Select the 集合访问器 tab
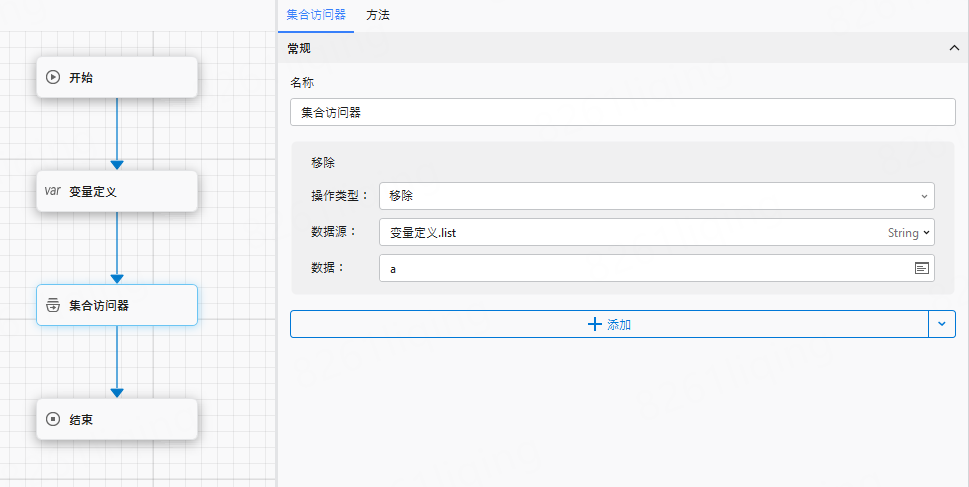The image size is (969, 487). point(316,15)
